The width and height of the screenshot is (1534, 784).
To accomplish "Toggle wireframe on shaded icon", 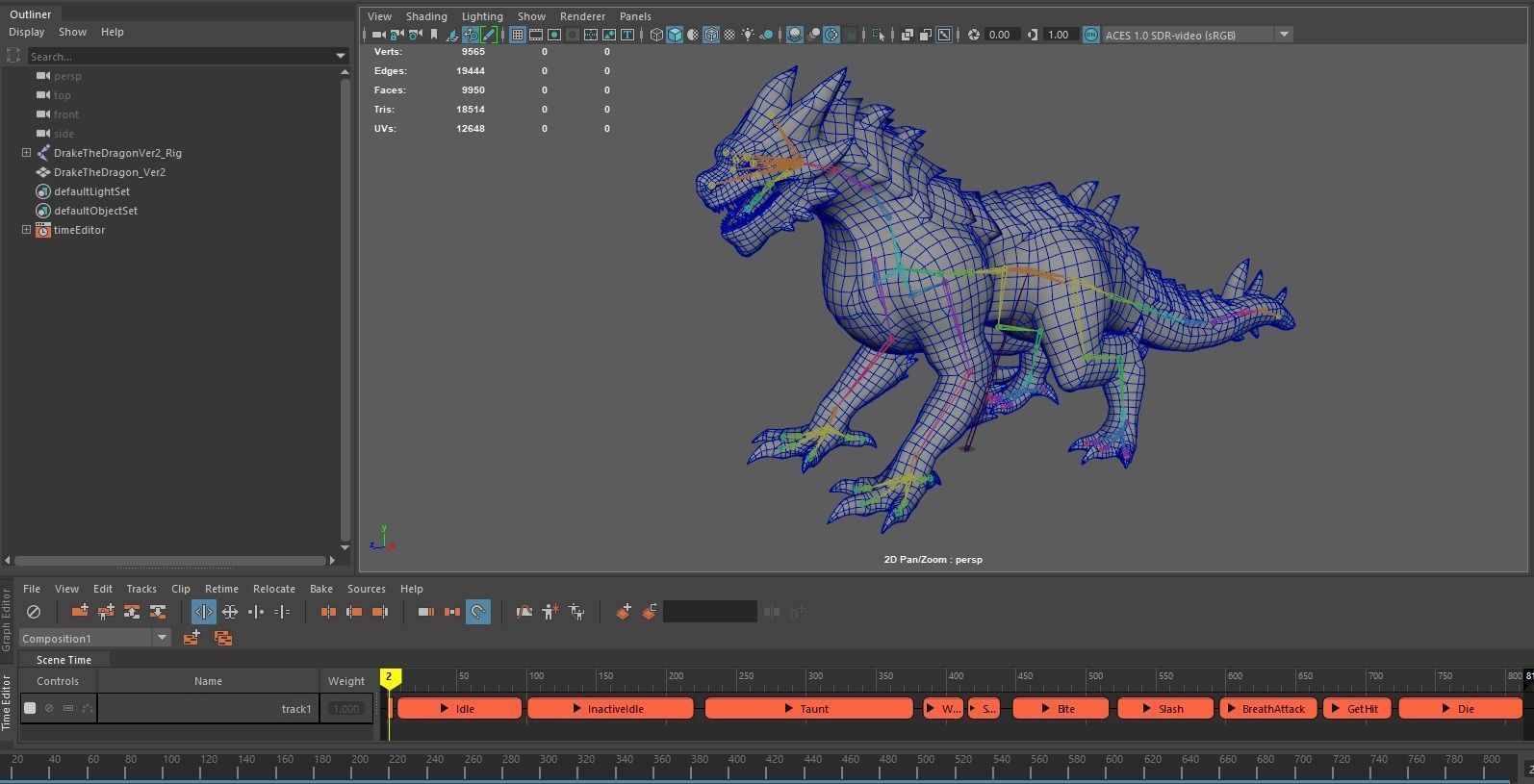I will 711,35.
